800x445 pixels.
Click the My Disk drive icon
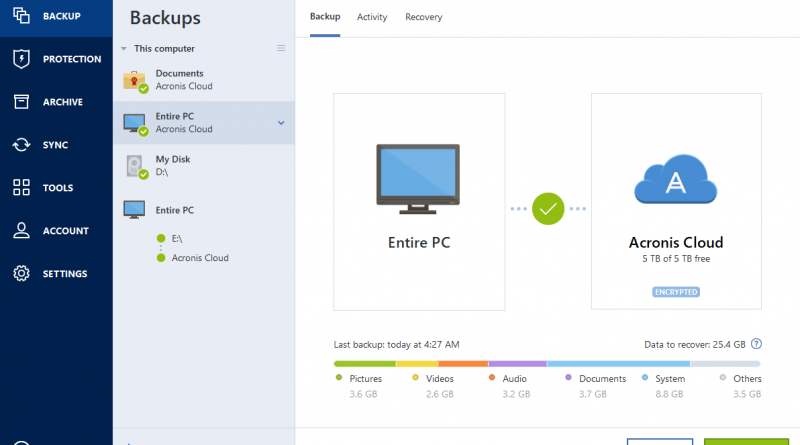coord(135,166)
